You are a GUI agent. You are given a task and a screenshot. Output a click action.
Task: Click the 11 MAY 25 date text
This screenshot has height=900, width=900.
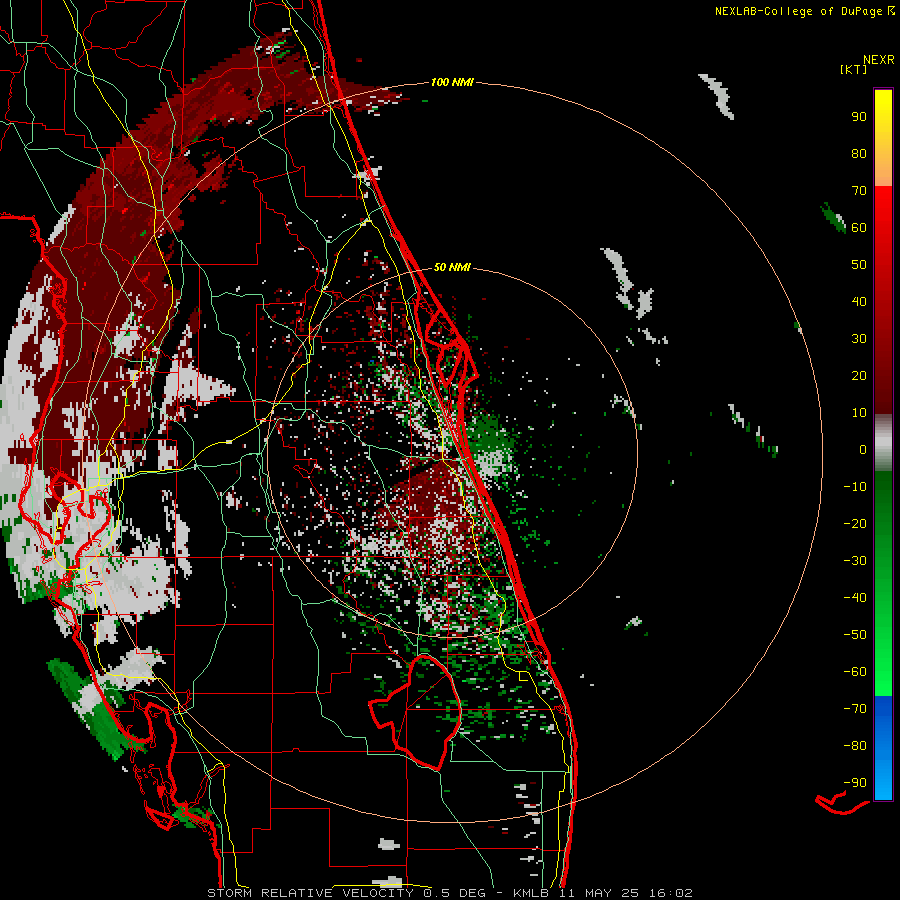coord(599,893)
